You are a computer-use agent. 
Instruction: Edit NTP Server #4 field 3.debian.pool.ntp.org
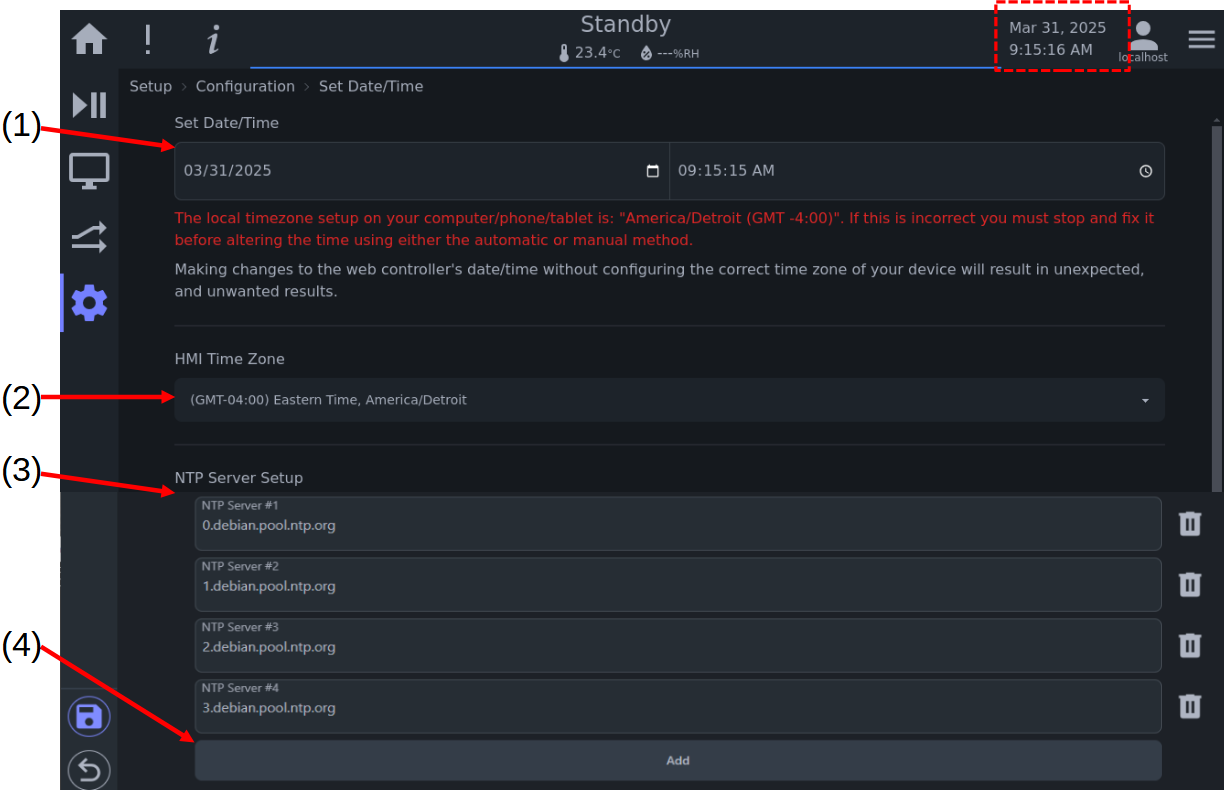pyautogui.click(x=678, y=706)
